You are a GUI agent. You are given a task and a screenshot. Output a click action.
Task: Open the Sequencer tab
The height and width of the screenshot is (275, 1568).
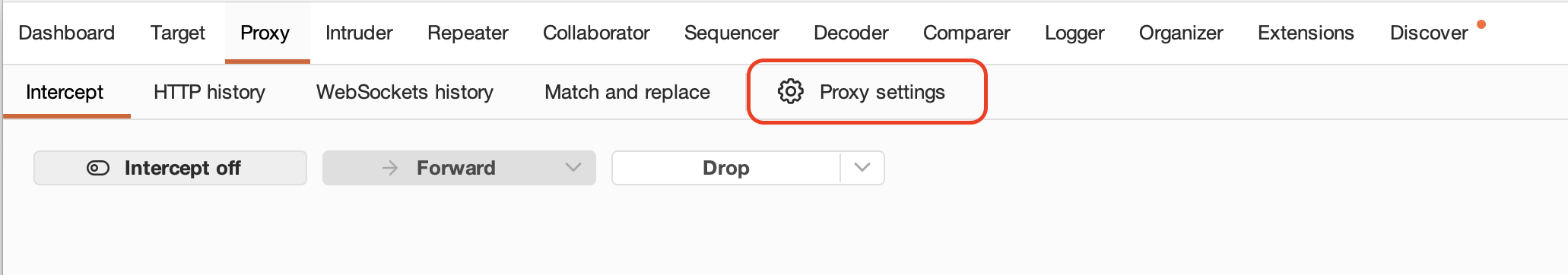732,33
